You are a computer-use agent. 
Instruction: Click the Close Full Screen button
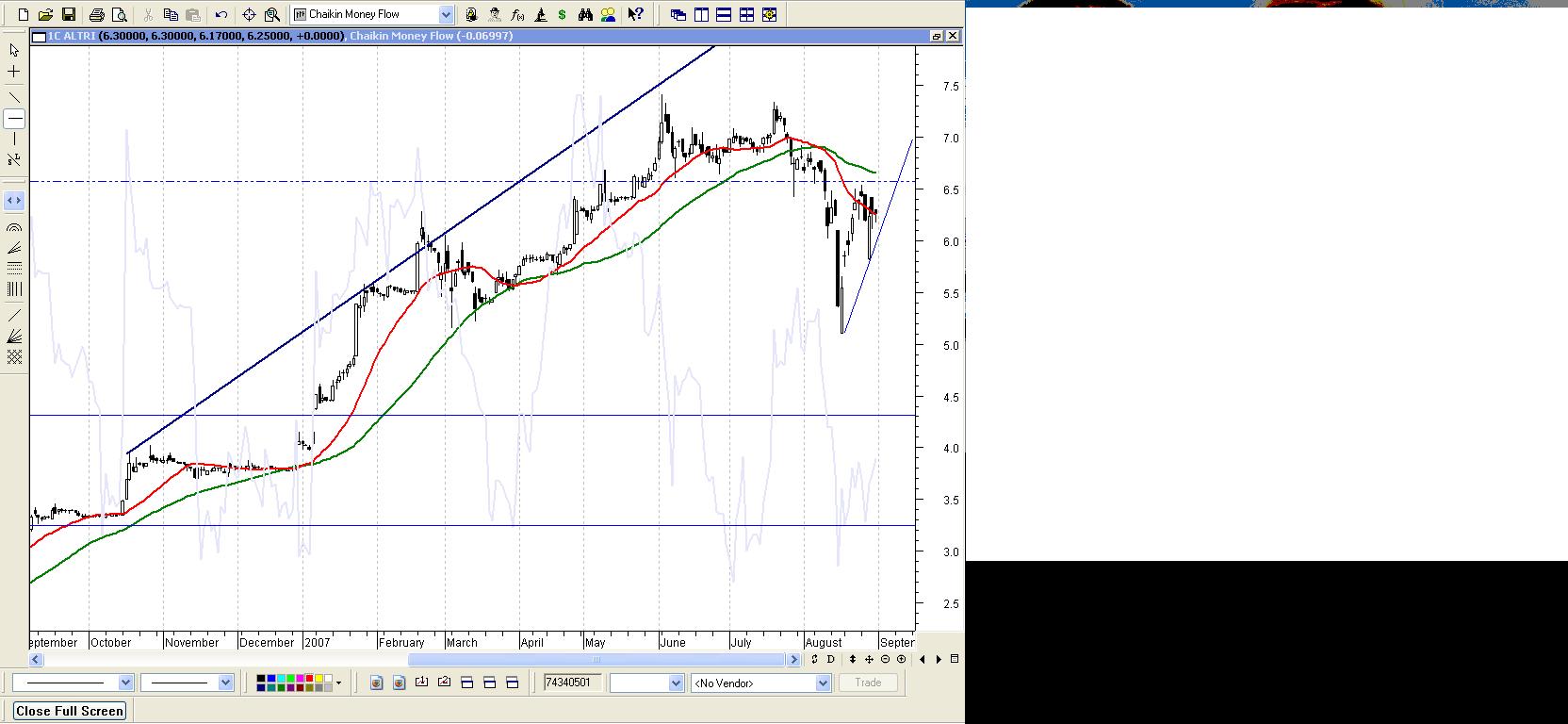click(x=70, y=711)
